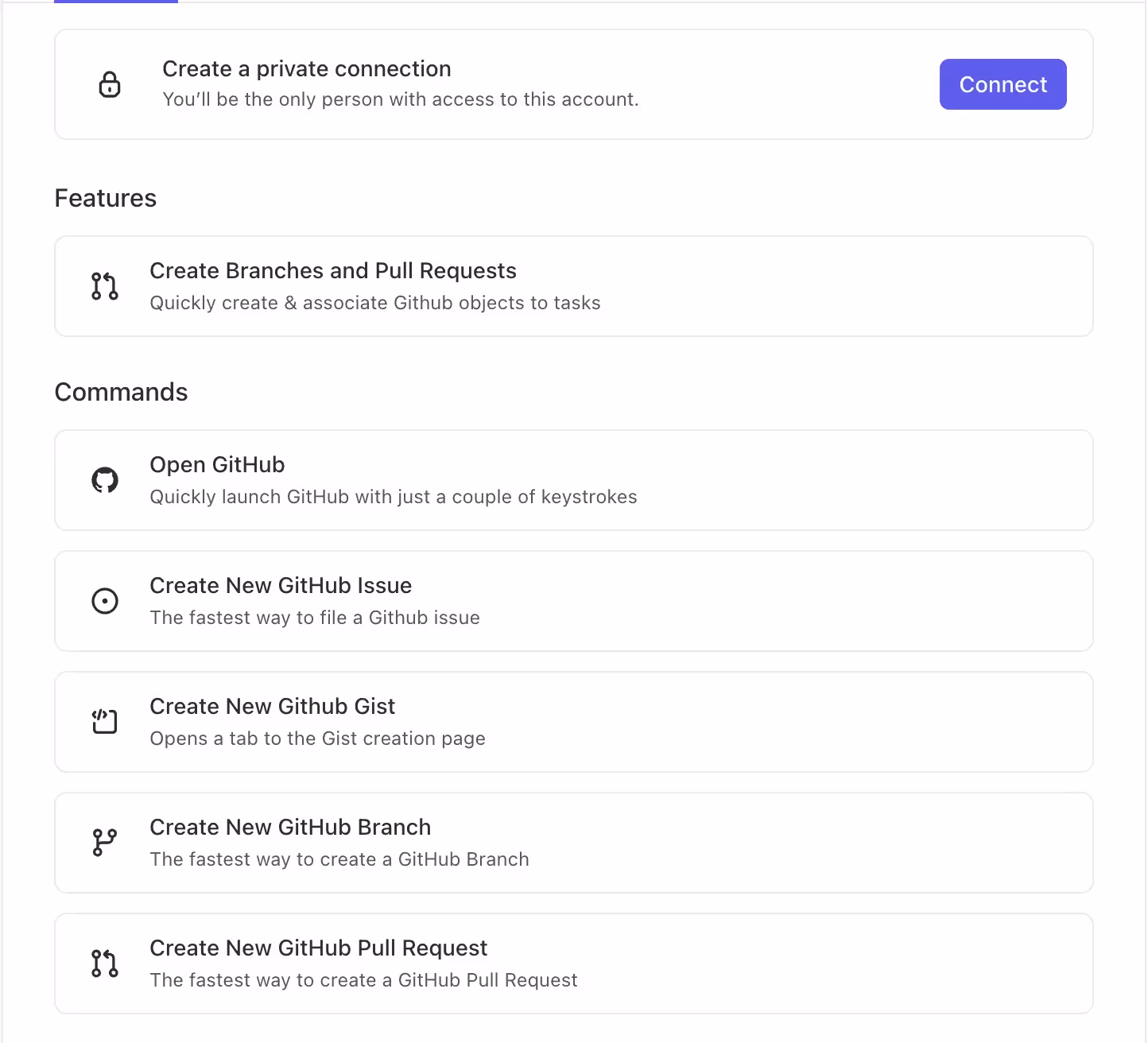Click the branch icon beside Create New GitHub Branch

click(104, 843)
